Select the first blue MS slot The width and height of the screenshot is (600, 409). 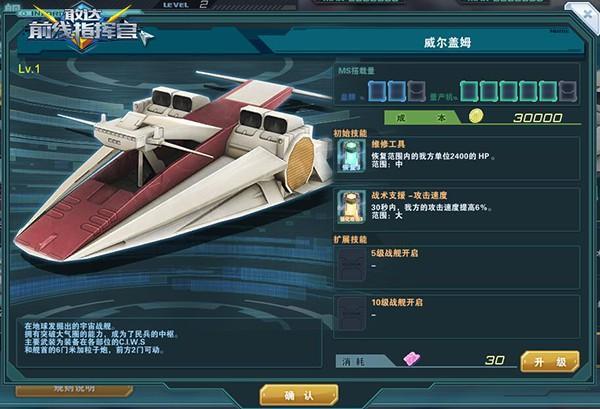377,91
